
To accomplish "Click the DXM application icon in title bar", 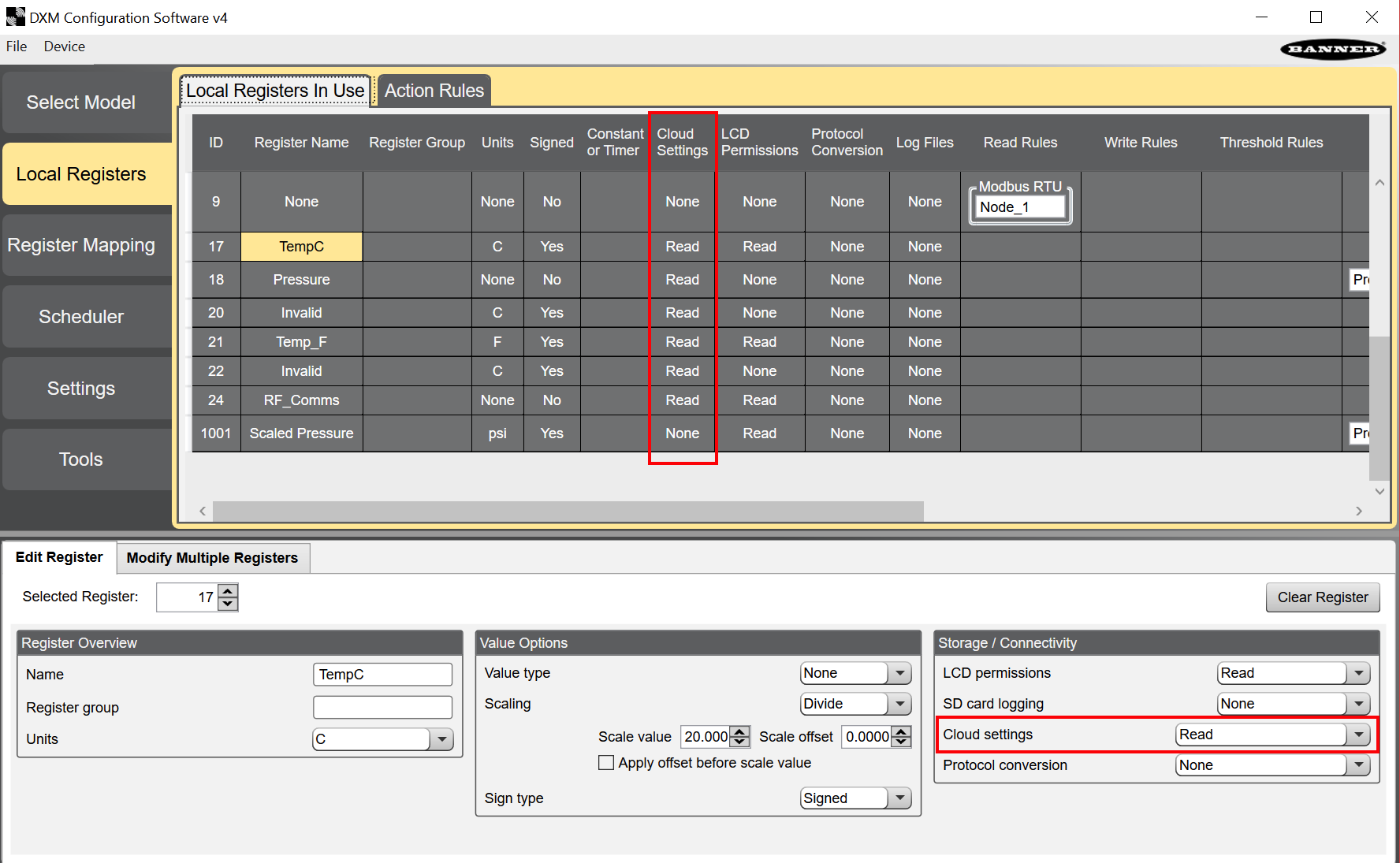I will pyautogui.click(x=15, y=17).
